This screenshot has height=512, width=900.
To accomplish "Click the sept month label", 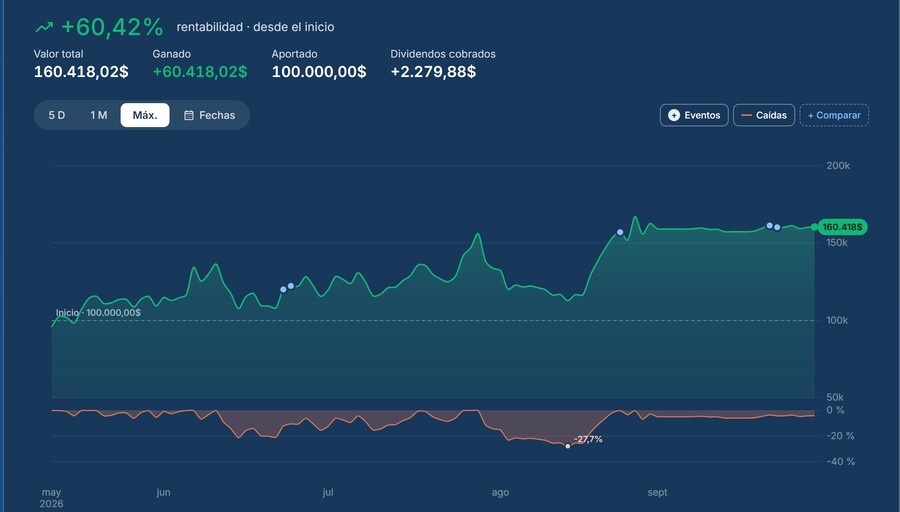I will tap(657, 492).
